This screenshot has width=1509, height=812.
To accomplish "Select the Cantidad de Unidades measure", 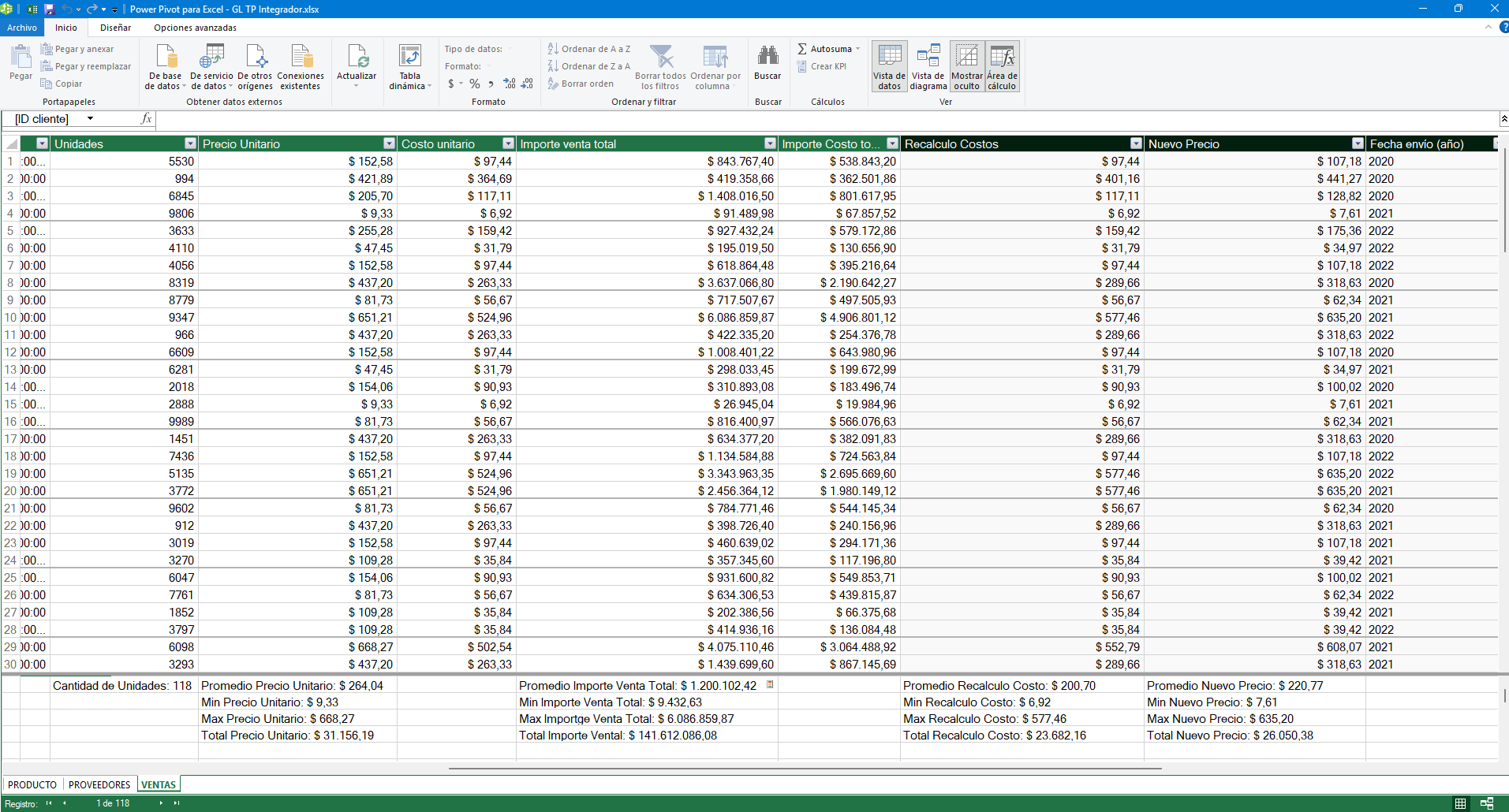I will coord(124,686).
